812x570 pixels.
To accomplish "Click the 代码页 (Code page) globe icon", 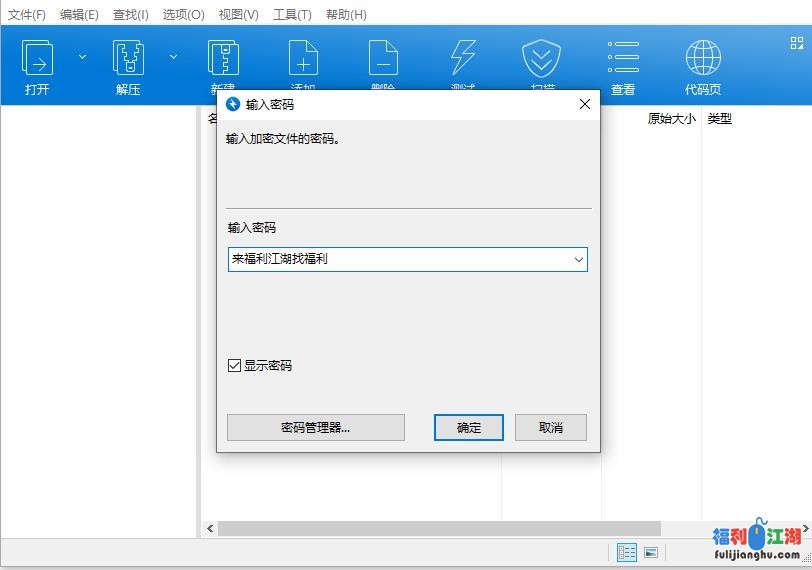I will pos(703,60).
